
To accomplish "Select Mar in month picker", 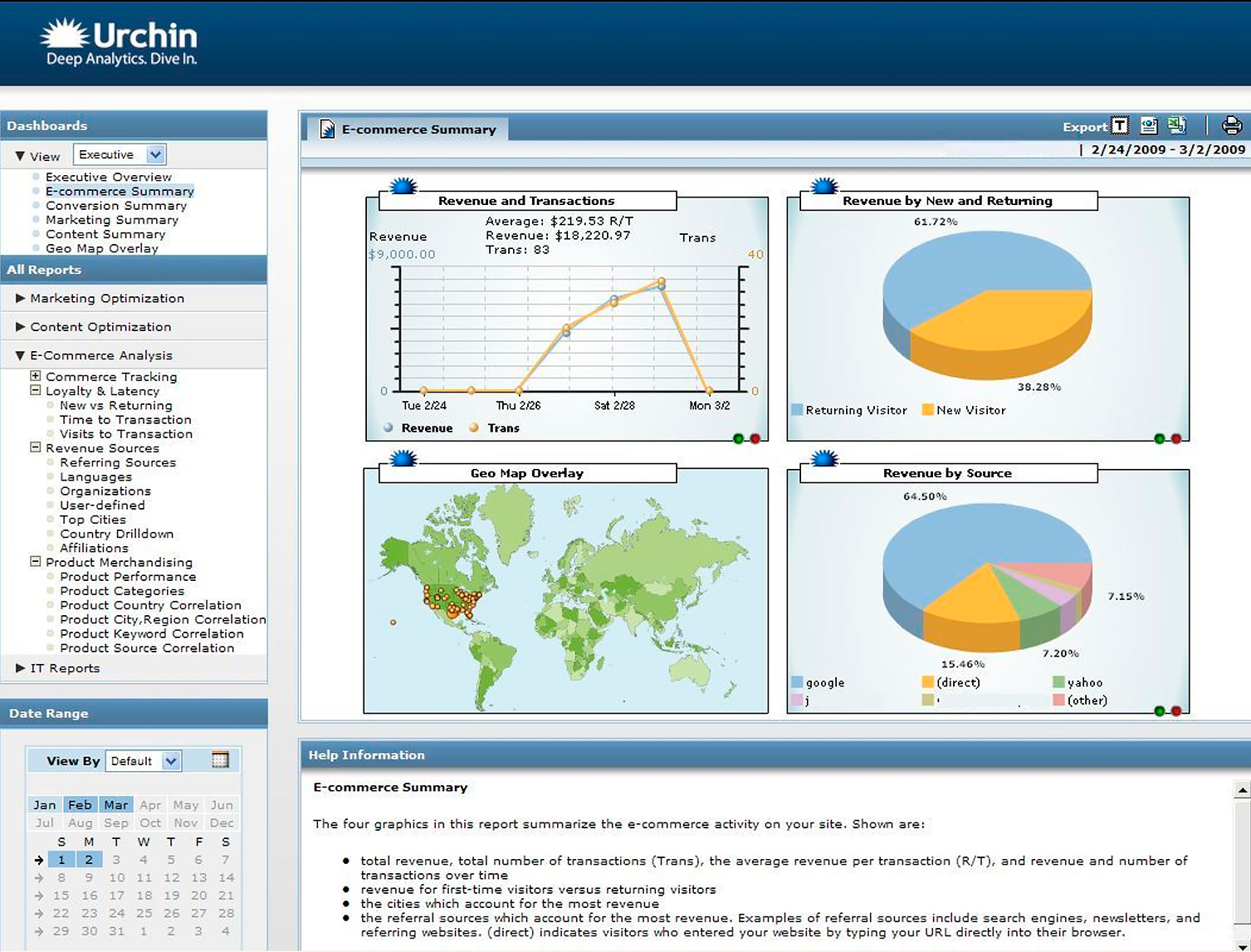I will pyautogui.click(x=115, y=804).
